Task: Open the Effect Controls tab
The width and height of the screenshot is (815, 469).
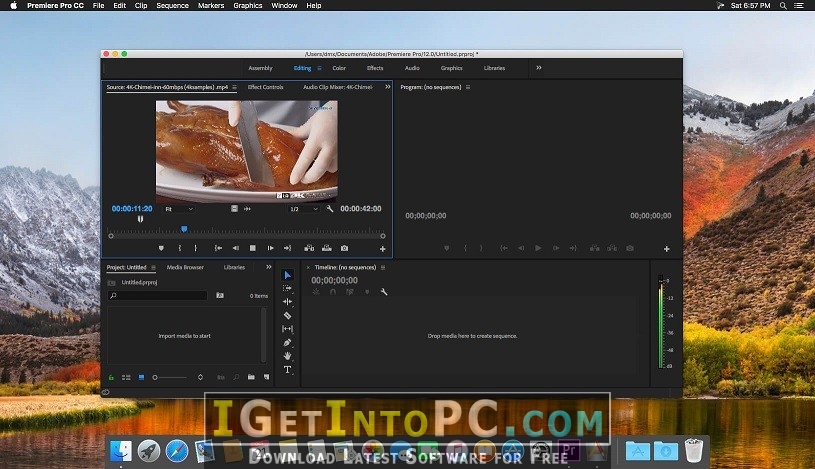Action: (266, 87)
